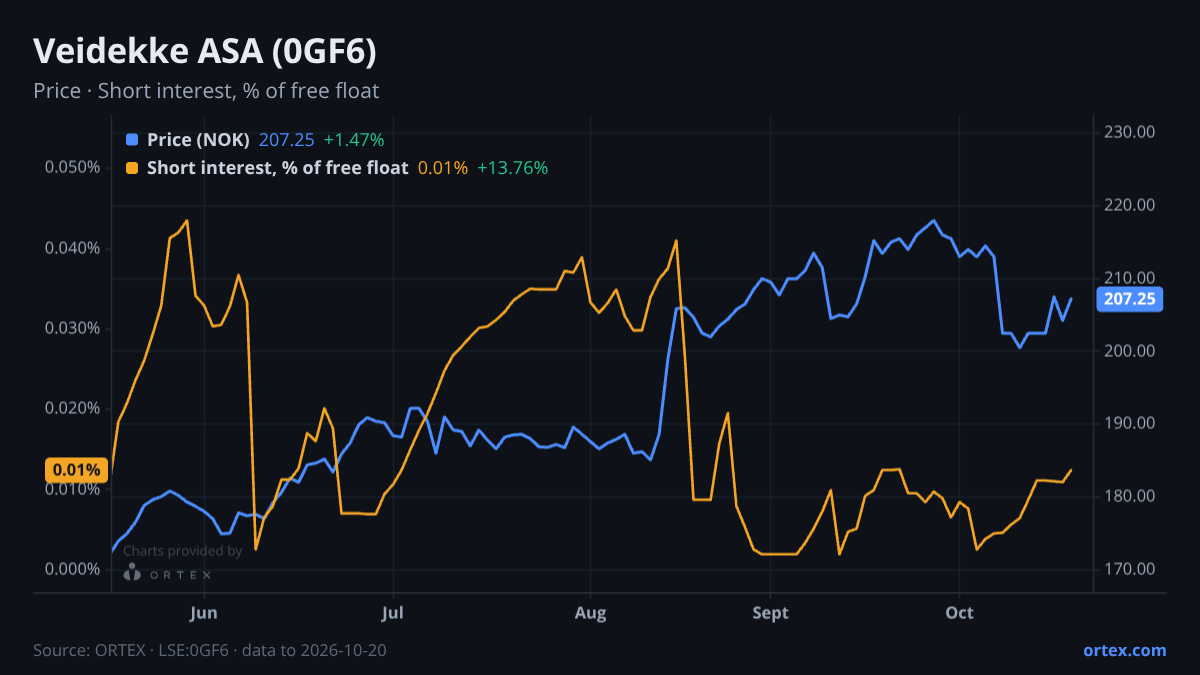Image resolution: width=1200 pixels, height=675 pixels.
Task: Click the 0.050% left axis label
Action: point(73,167)
